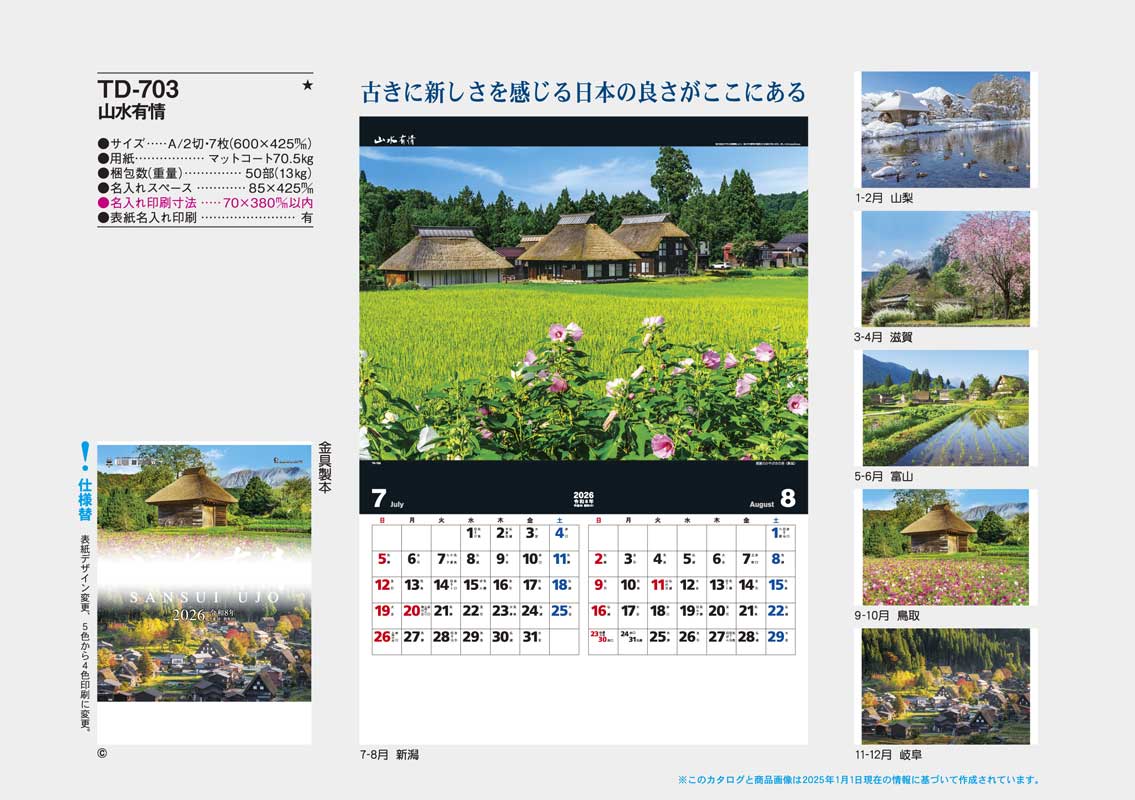Click the vertical 金具製本 label
The height and width of the screenshot is (800, 1135).
tap(325, 468)
